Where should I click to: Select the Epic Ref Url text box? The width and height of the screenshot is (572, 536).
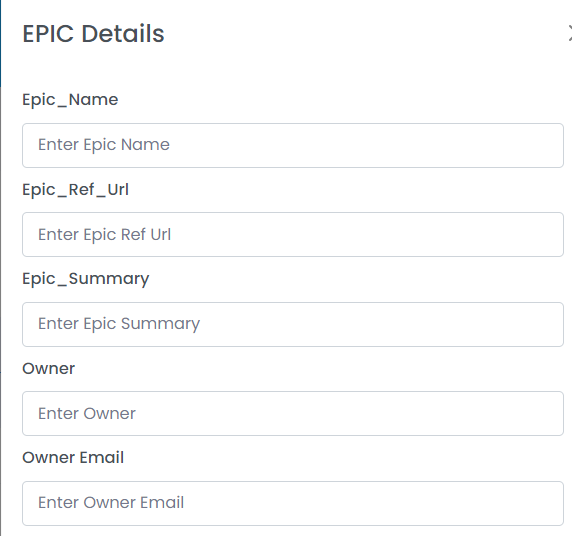pyautogui.click(x=293, y=234)
